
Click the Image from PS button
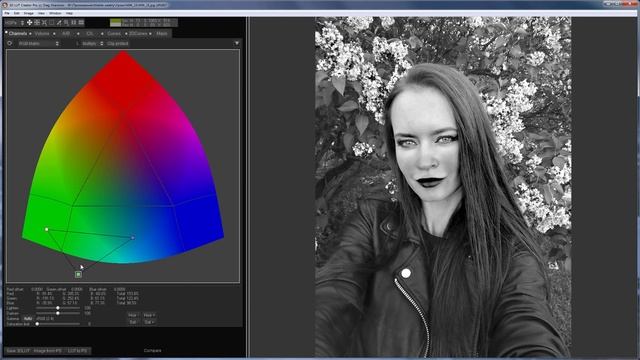[x=47, y=351]
